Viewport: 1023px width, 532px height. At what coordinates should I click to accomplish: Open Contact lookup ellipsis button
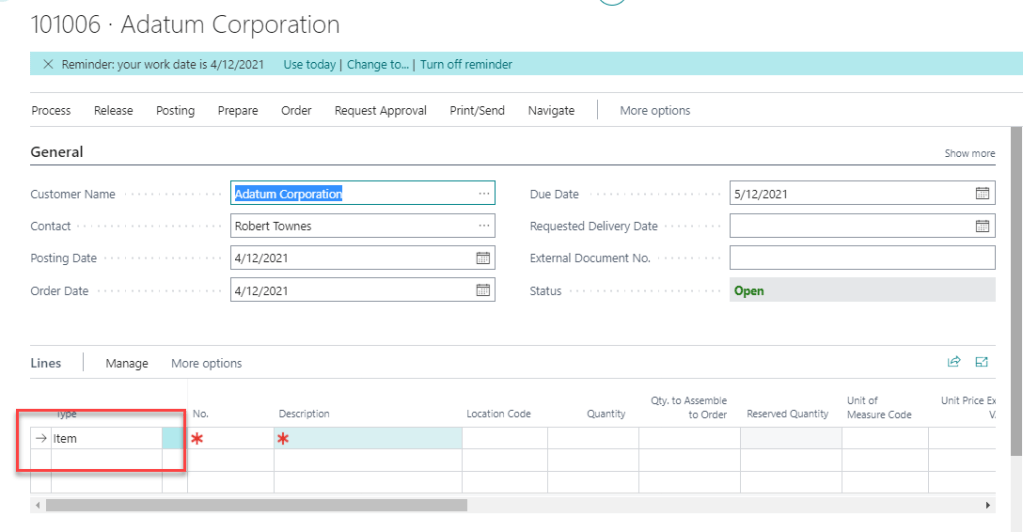pos(484,226)
